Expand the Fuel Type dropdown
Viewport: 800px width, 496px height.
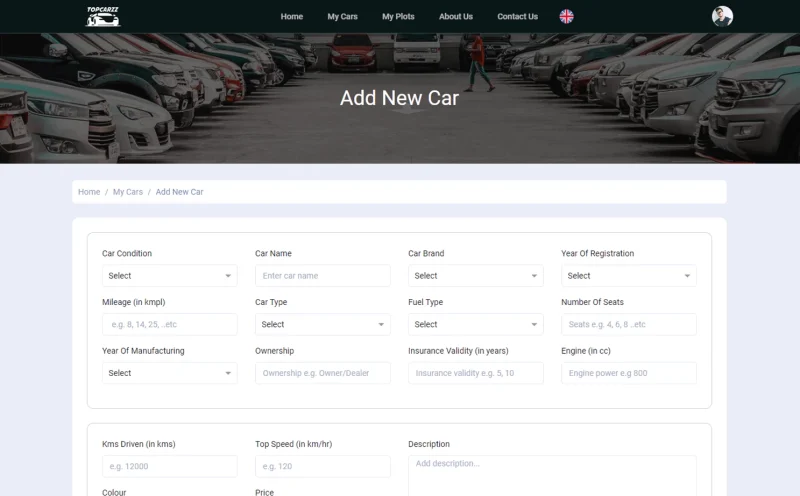click(x=476, y=325)
